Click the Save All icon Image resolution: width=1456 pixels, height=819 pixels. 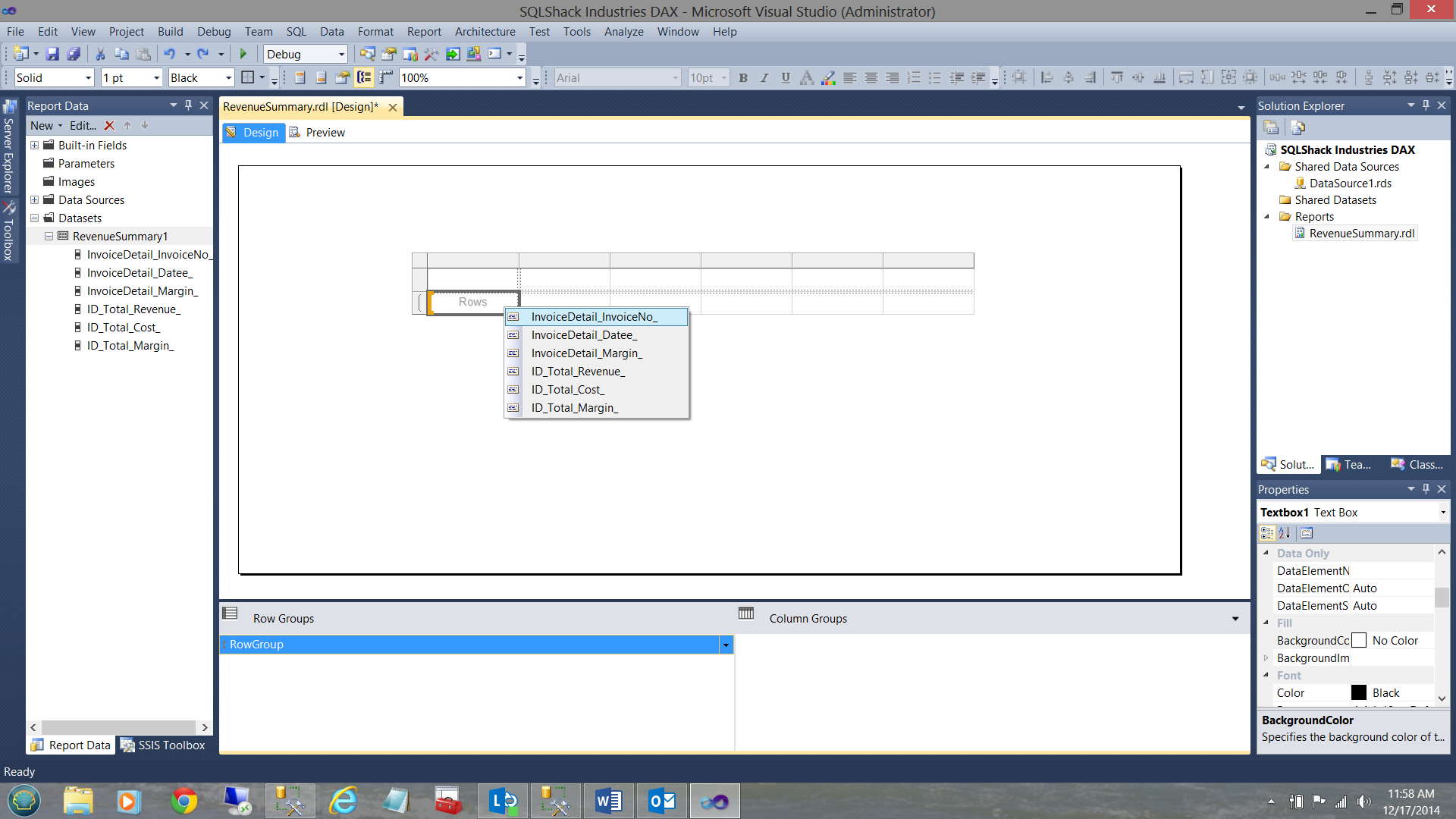coord(74,54)
